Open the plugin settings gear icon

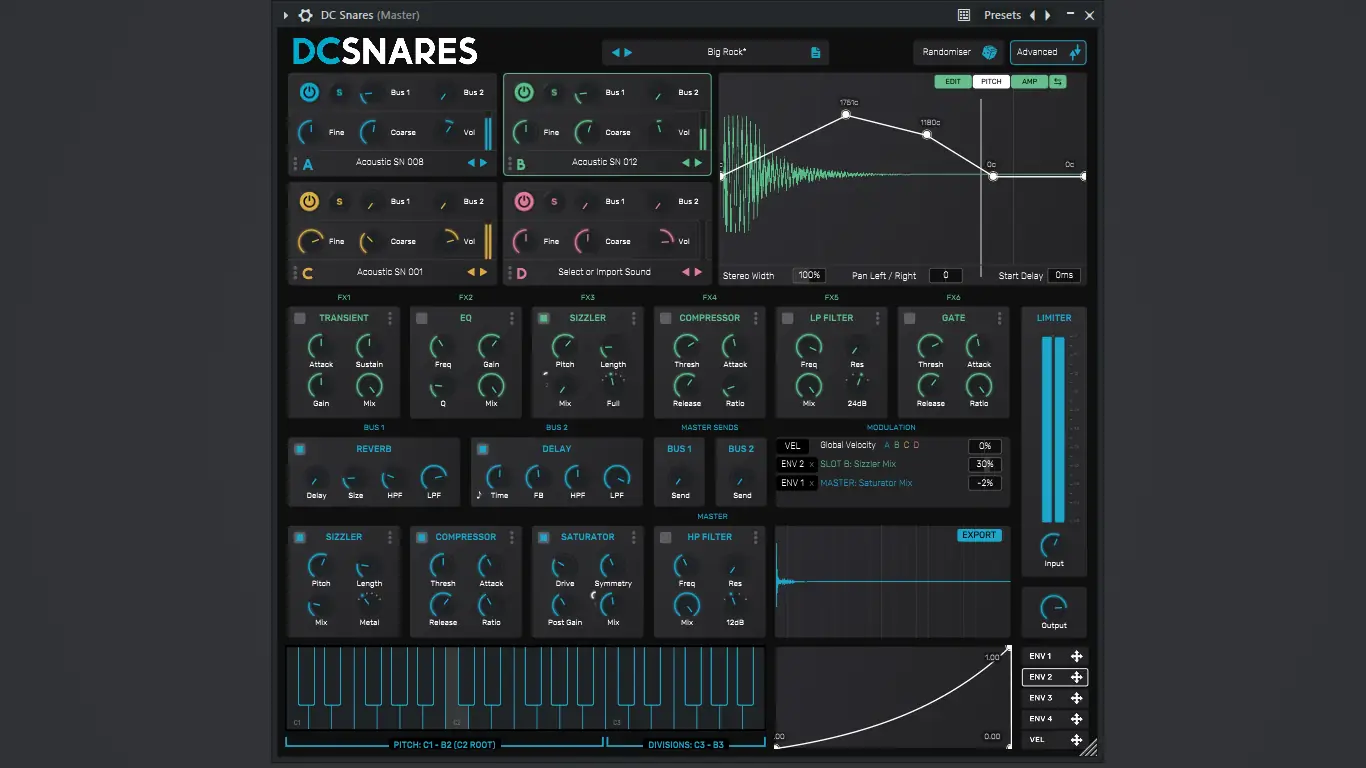(x=306, y=15)
